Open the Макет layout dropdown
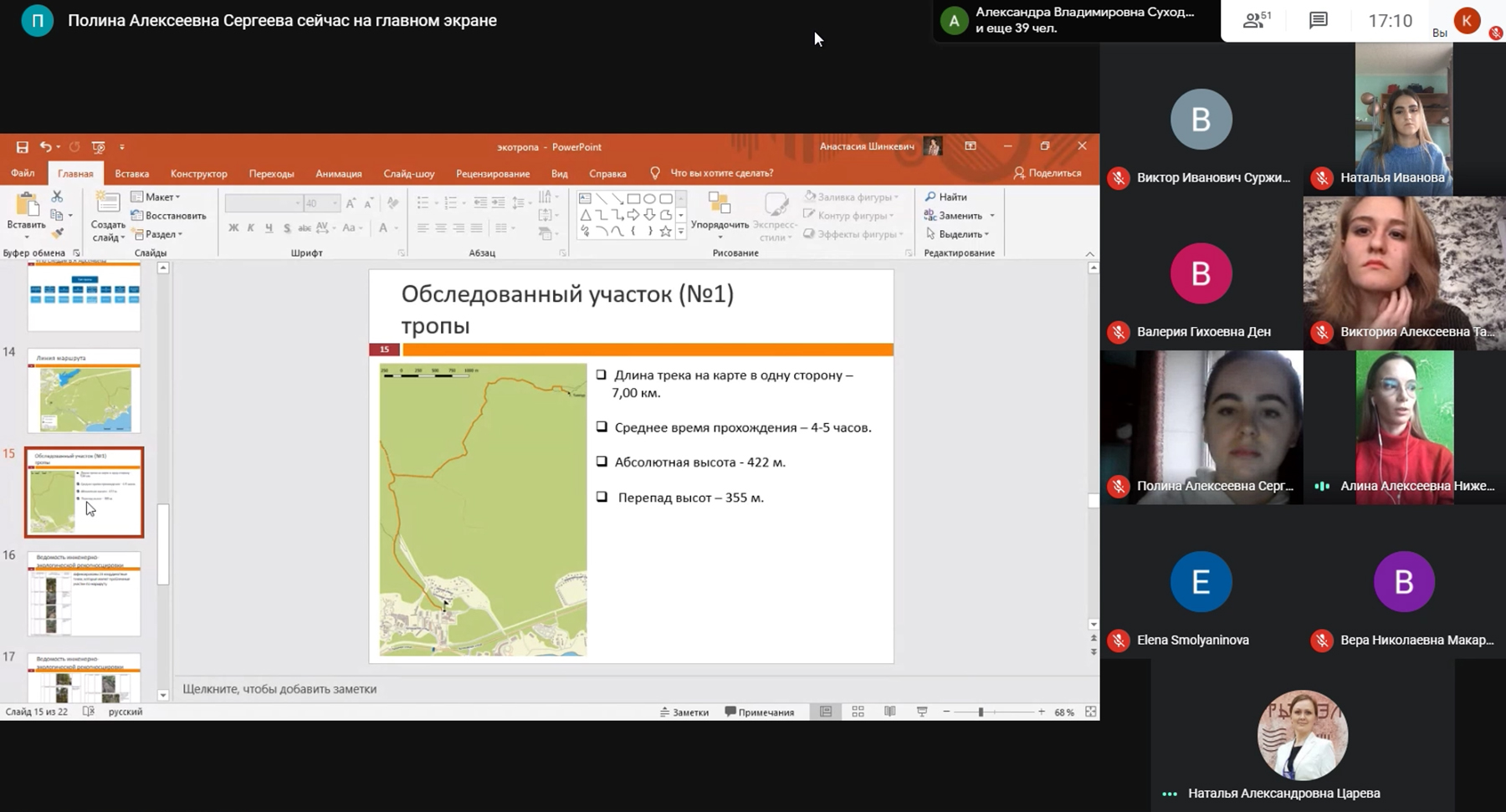This screenshot has height=812, width=1506. click(156, 197)
